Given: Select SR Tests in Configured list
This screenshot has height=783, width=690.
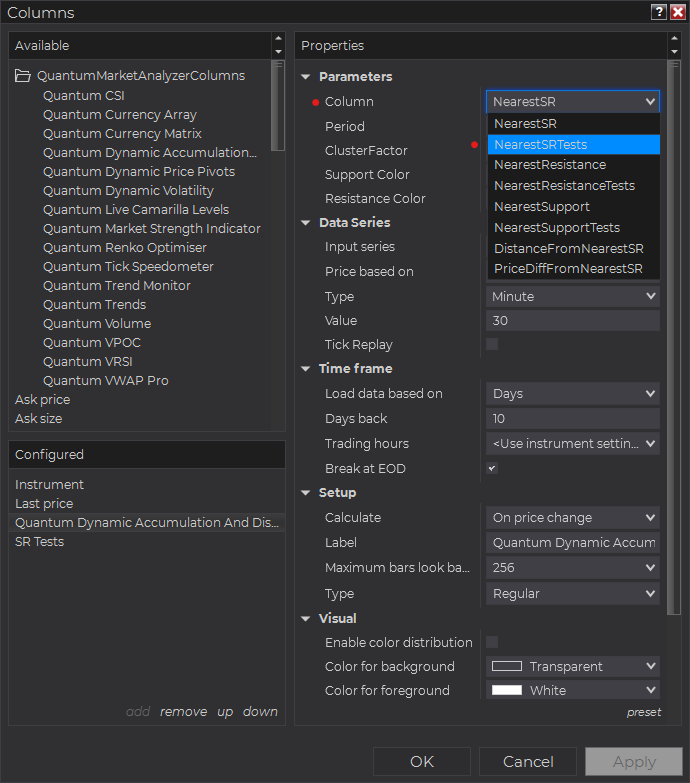Looking at the screenshot, I should click(39, 542).
